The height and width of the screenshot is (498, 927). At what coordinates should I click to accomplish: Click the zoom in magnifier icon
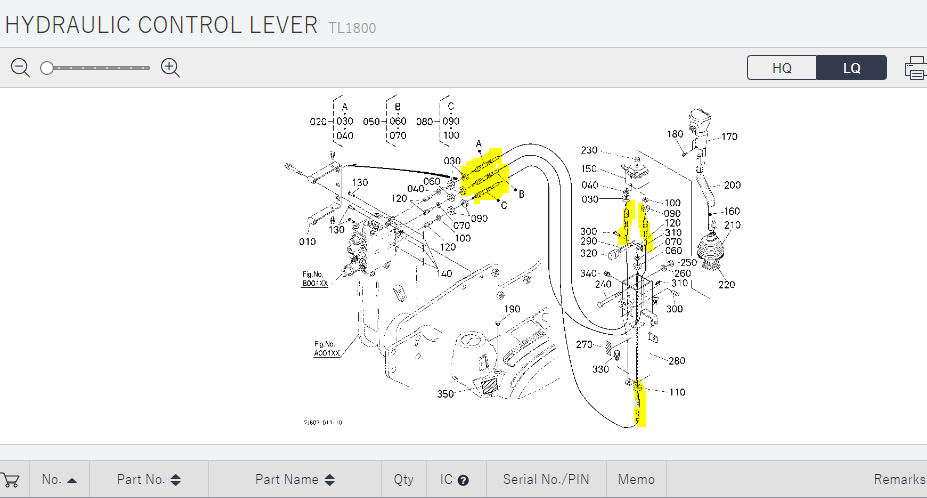[170, 68]
